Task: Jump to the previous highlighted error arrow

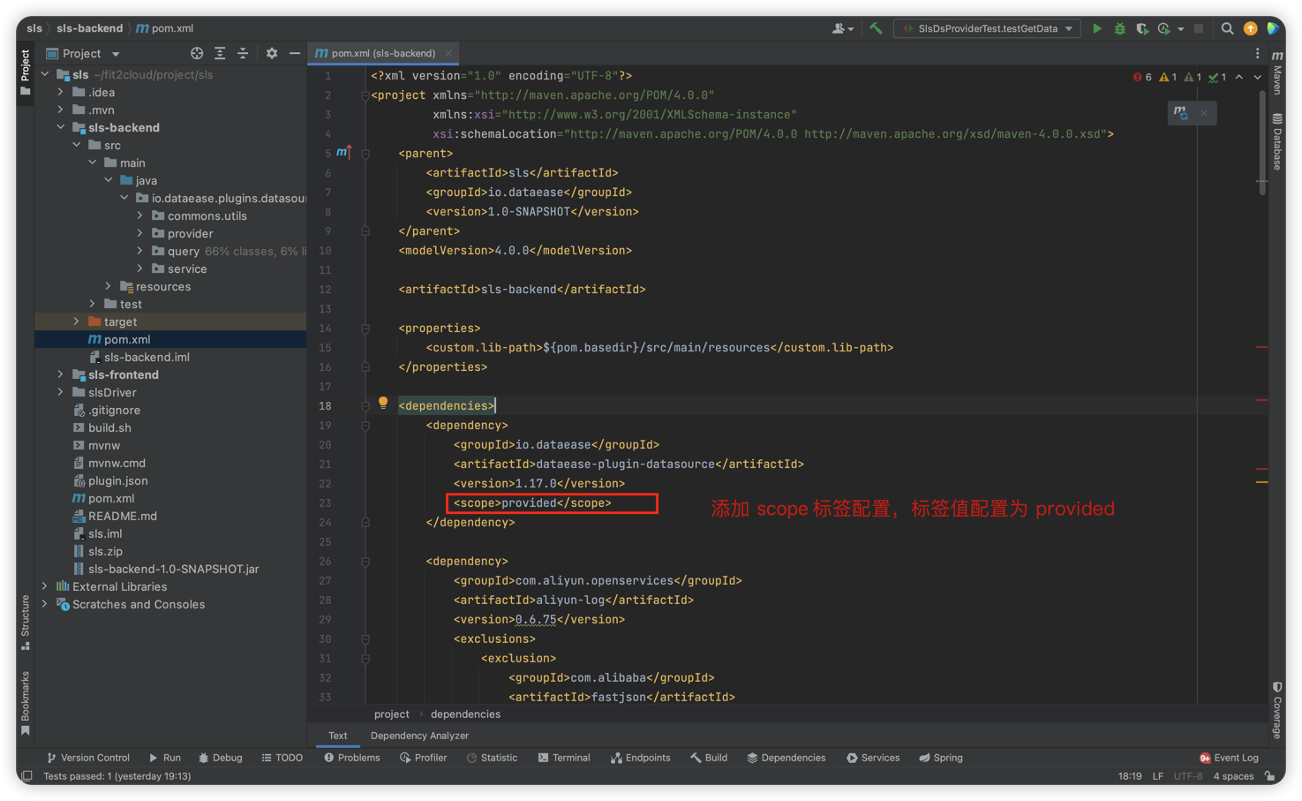Action: (x=1239, y=77)
